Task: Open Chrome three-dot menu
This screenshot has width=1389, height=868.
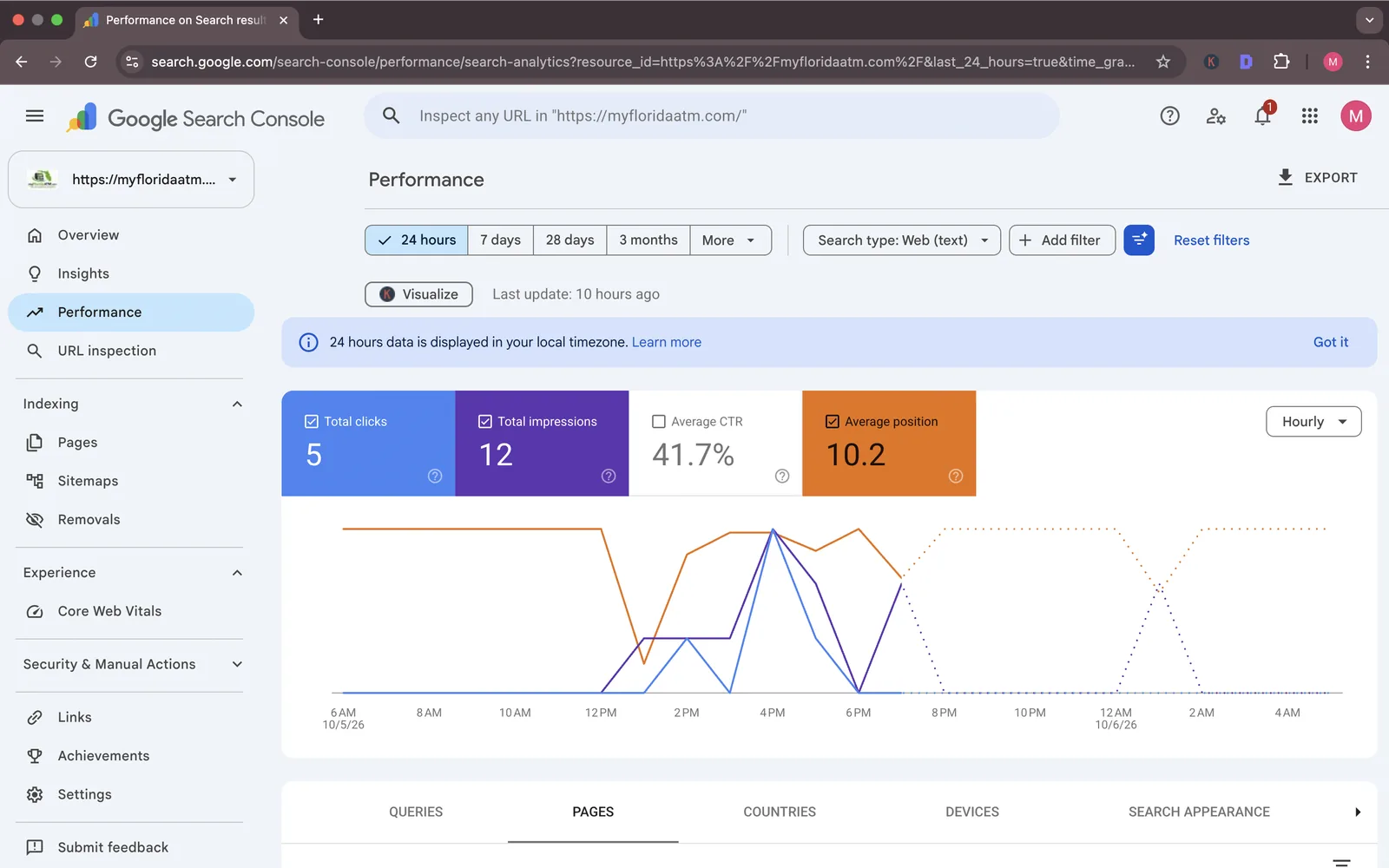Action: tap(1367, 62)
